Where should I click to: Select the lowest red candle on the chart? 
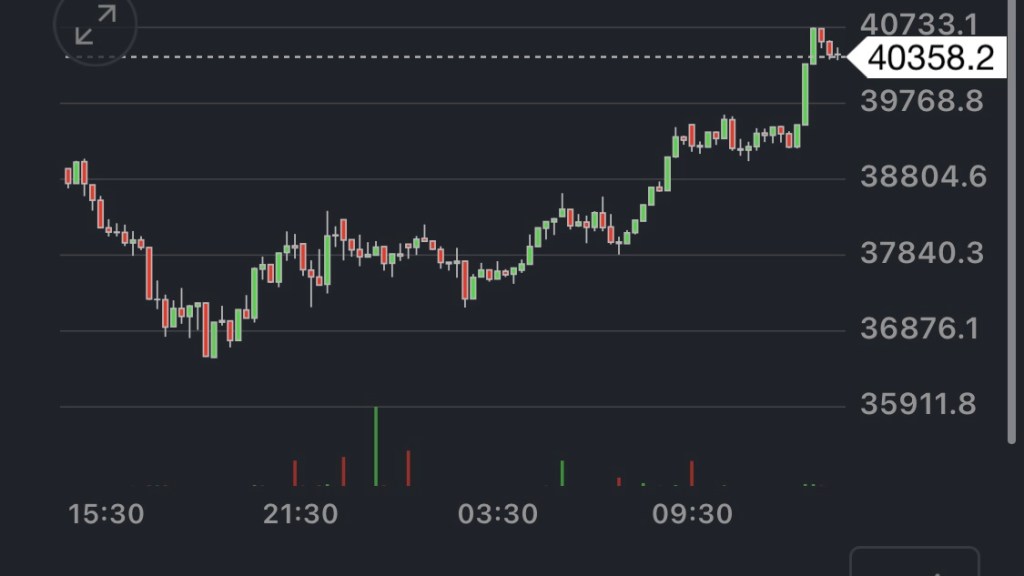pos(206,330)
